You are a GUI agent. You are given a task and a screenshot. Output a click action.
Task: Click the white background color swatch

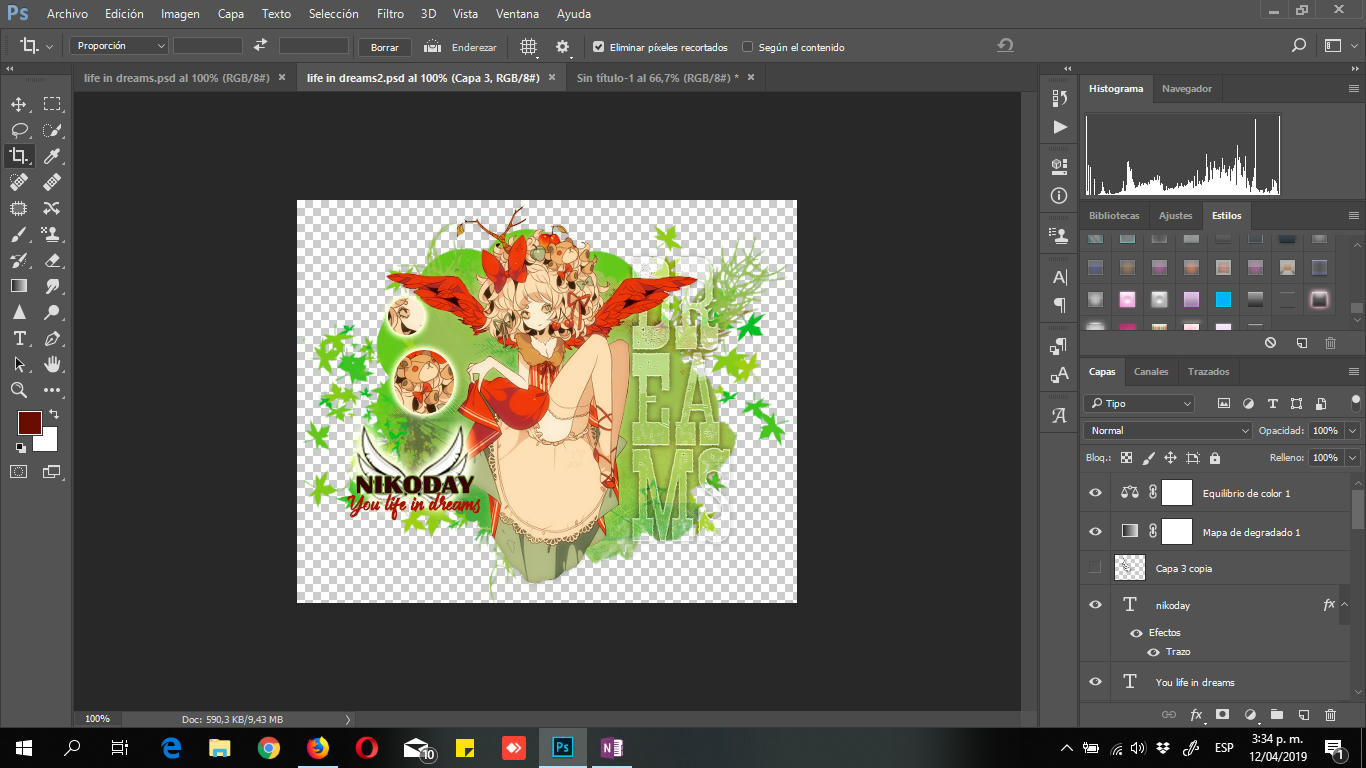pyautogui.click(x=47, y=439)
